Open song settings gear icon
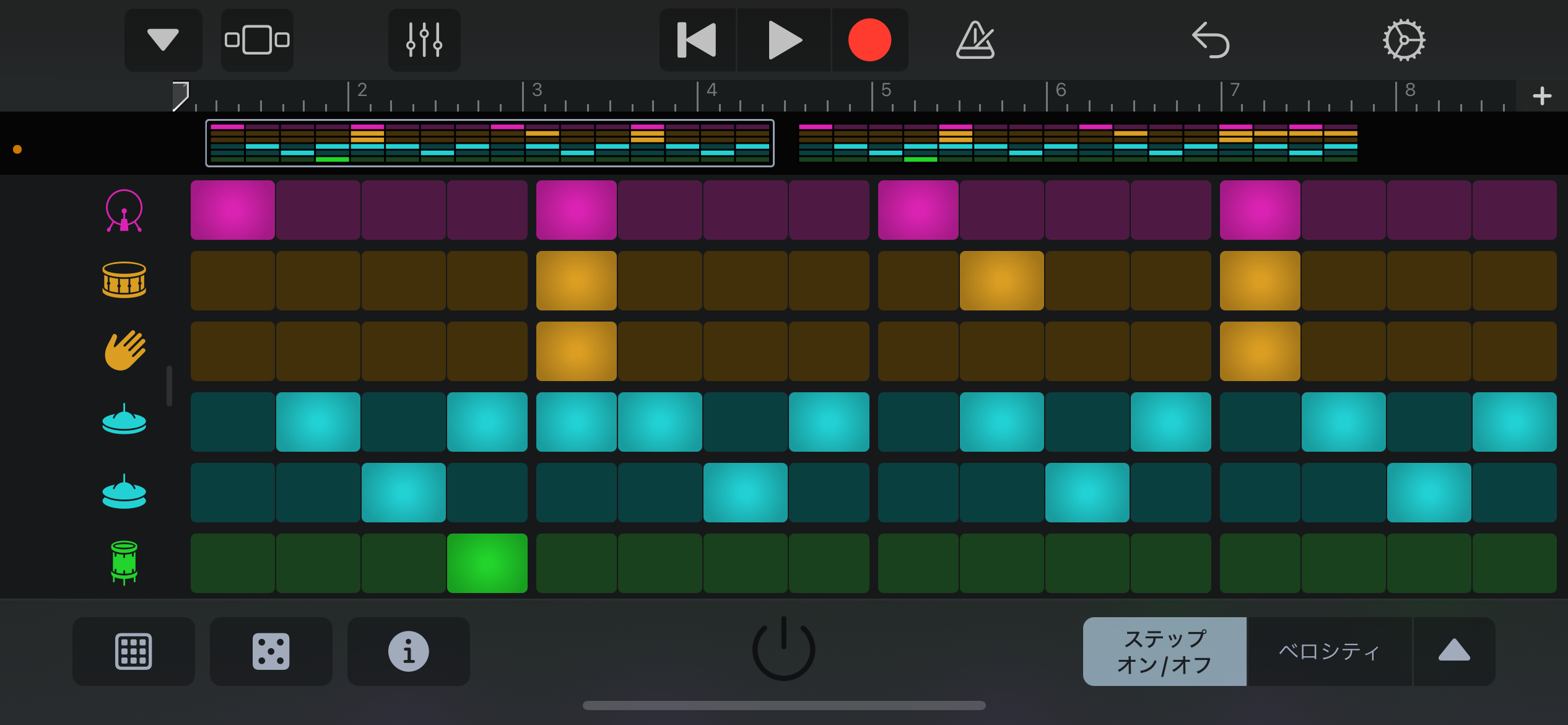Viewport: 1568px width, 725px height. [x=1404, y=40]
